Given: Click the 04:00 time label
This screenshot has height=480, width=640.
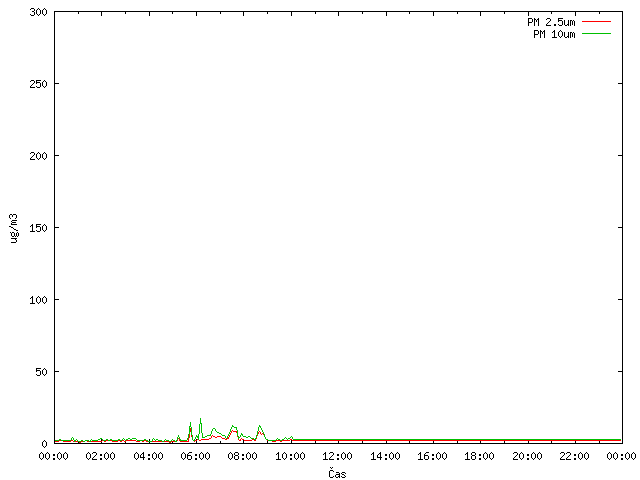Looking at the screenshot, I should click(149, 456).
